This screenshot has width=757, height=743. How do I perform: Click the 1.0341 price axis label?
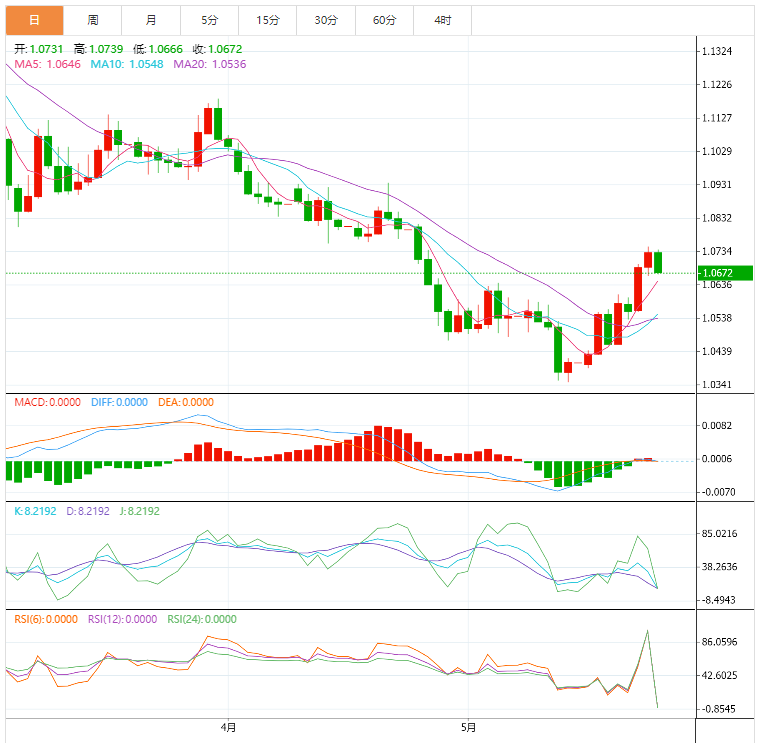717,385
